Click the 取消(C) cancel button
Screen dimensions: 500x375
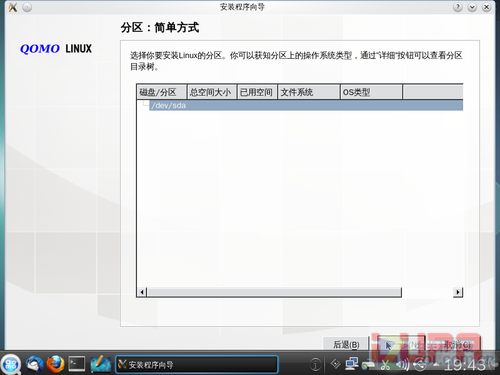[458, 345]
